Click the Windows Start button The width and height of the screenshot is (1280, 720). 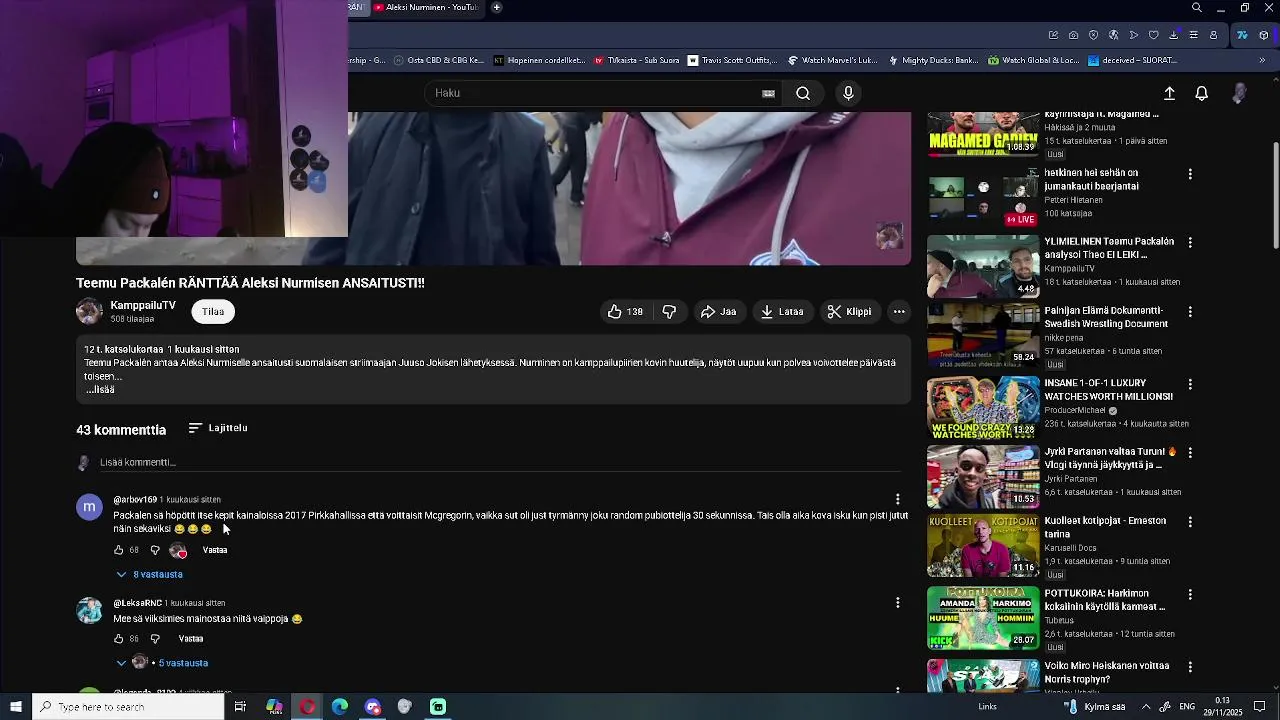click(x=16, y=707)
